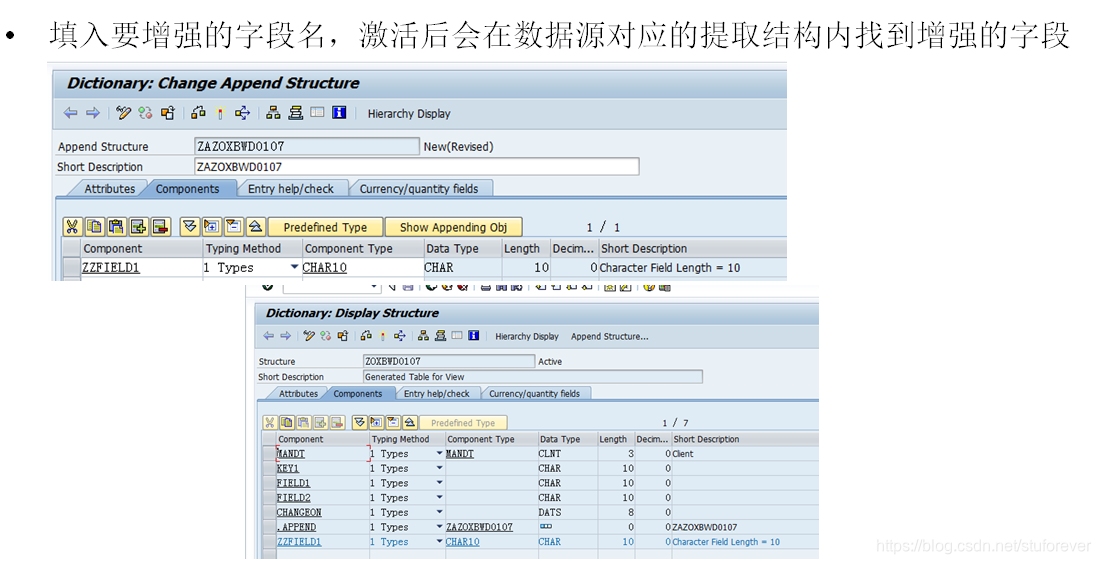Image resolution: width=1101 pixels, height=564 pixels.
Task: Copy icon above Append Structure components table
Action: pos(94,227)
